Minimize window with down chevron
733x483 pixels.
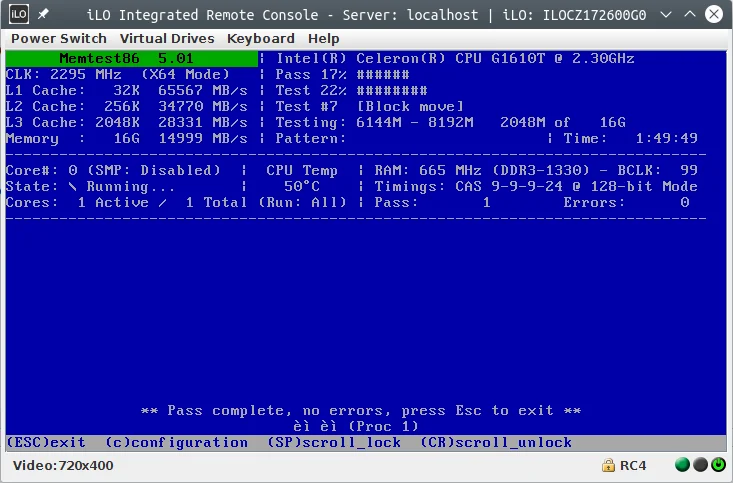(x=666, y=14)
